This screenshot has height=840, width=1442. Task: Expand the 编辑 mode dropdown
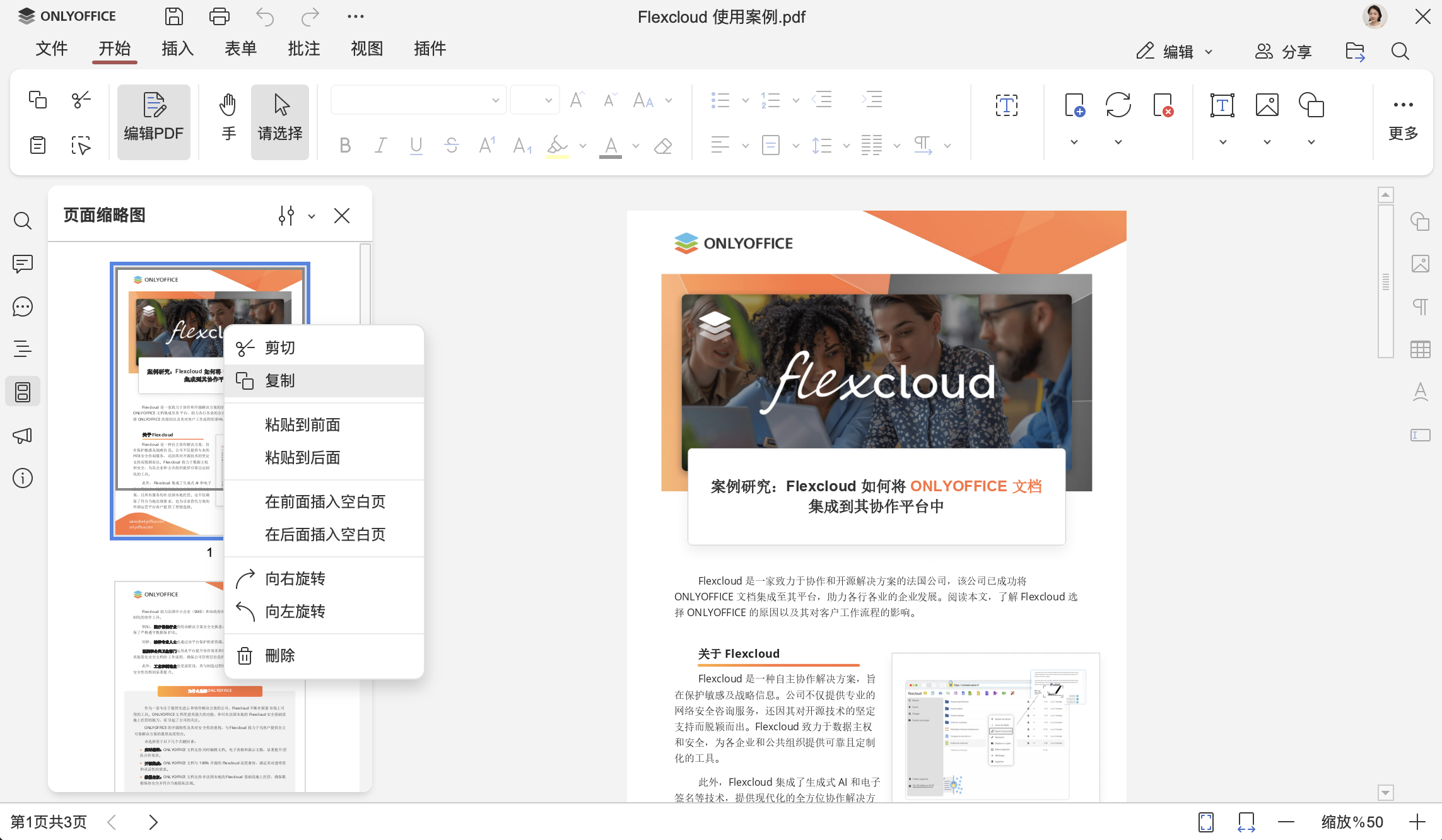coord(1209,52)
